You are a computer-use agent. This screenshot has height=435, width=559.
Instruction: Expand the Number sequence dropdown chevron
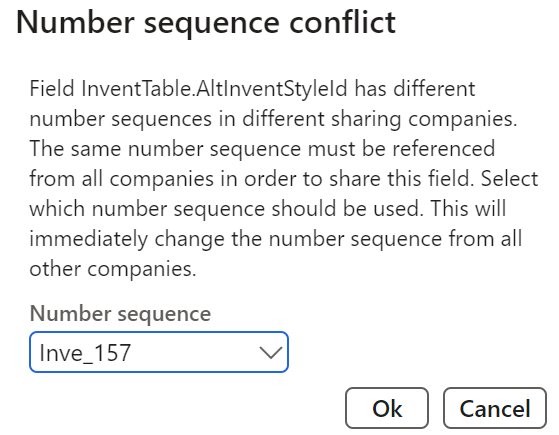click(x=271, y=353)
